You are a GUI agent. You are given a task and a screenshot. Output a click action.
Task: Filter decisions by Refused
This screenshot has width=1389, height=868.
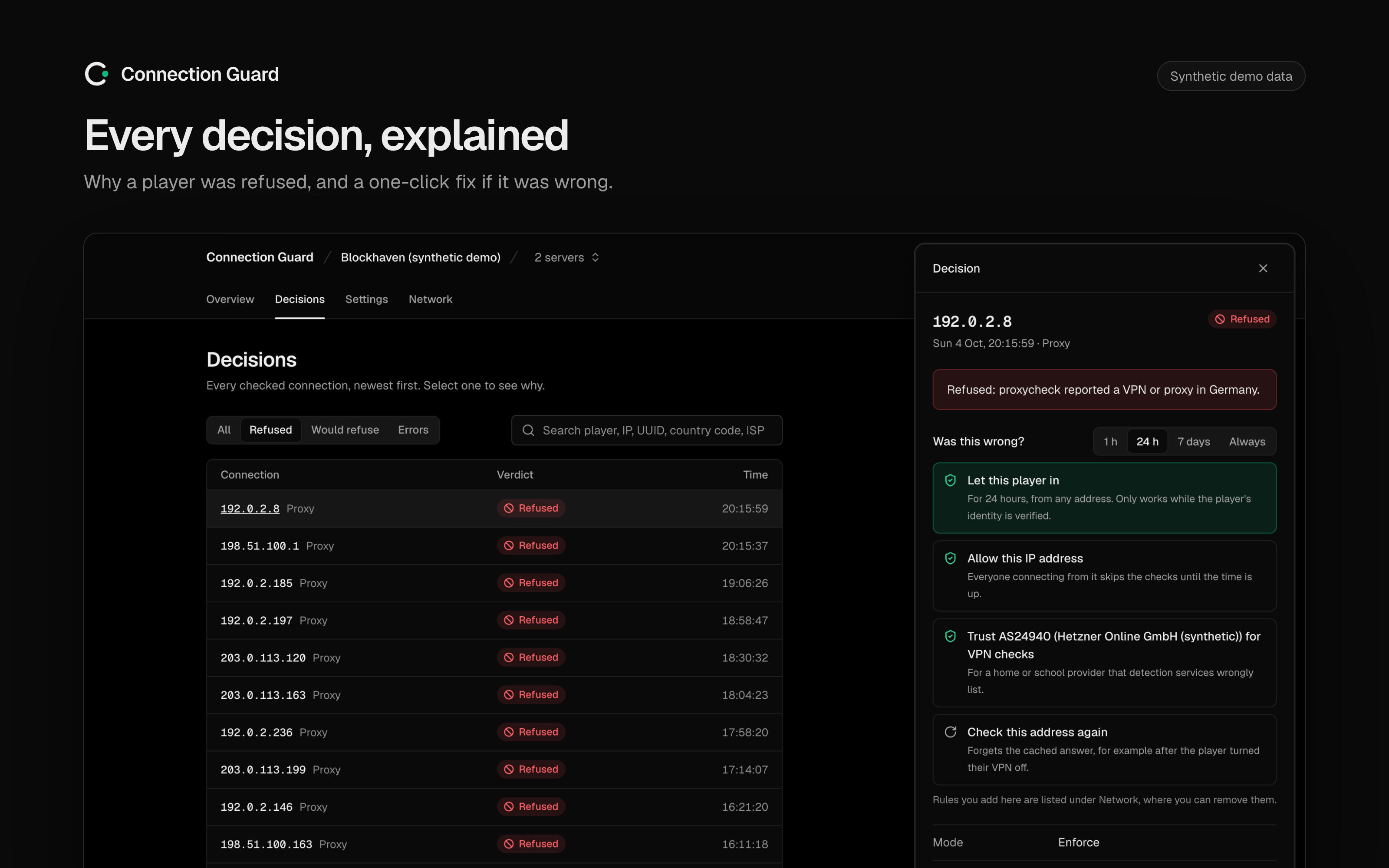[270, 430]
